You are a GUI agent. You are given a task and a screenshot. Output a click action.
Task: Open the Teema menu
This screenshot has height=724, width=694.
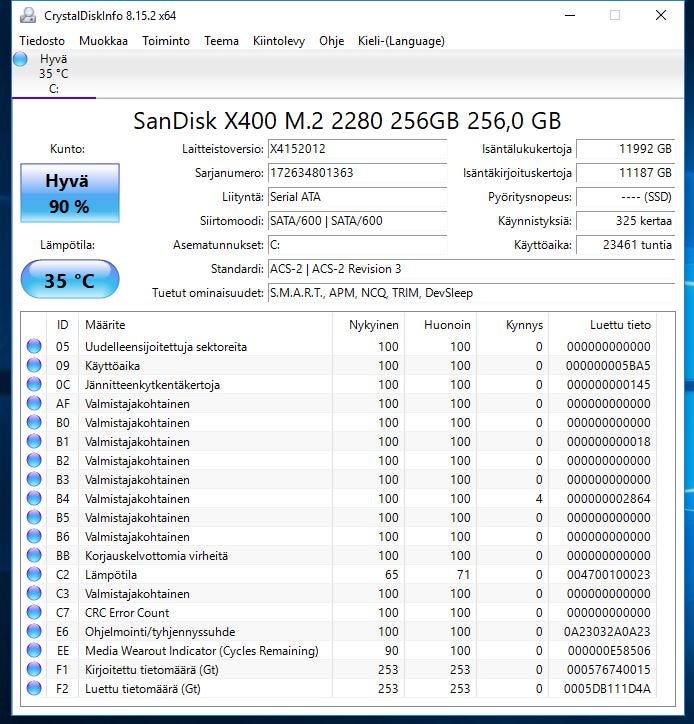click(x=221, y=41)
